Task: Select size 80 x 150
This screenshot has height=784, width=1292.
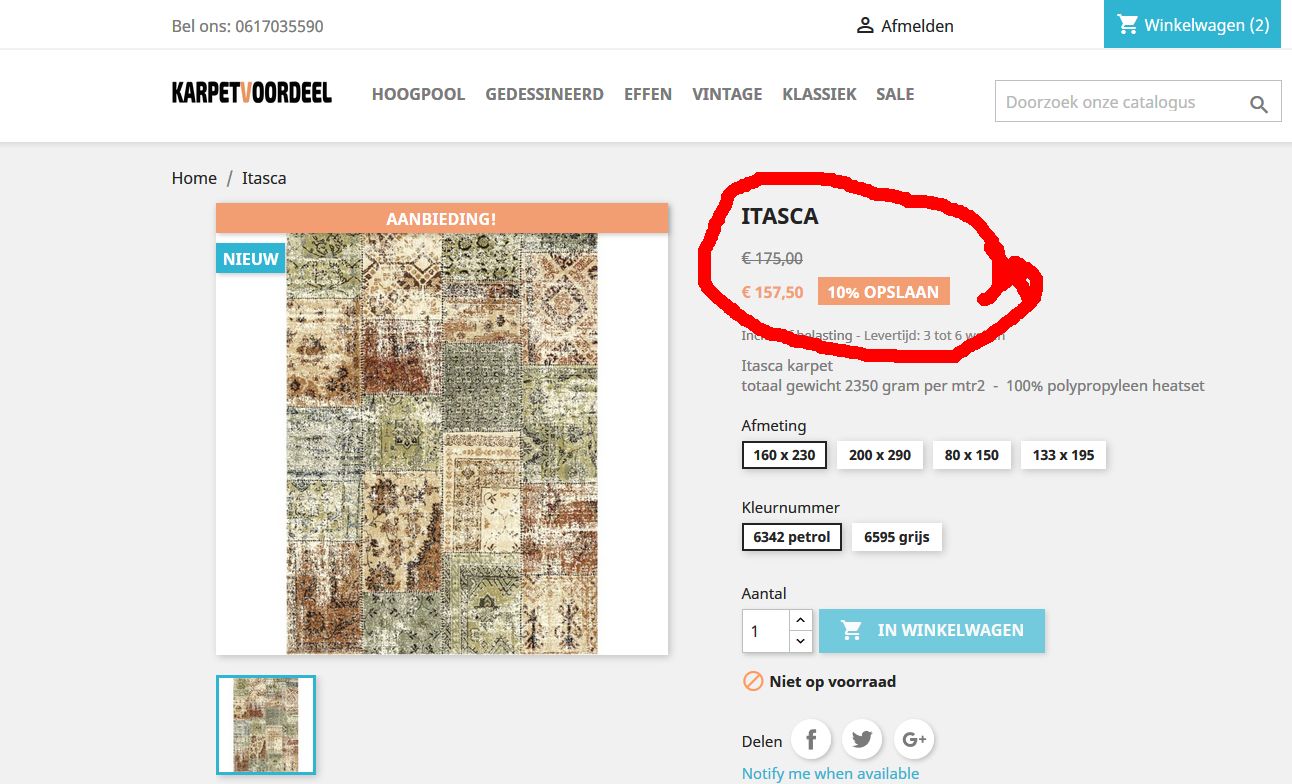Action: [x=972, y=455]
